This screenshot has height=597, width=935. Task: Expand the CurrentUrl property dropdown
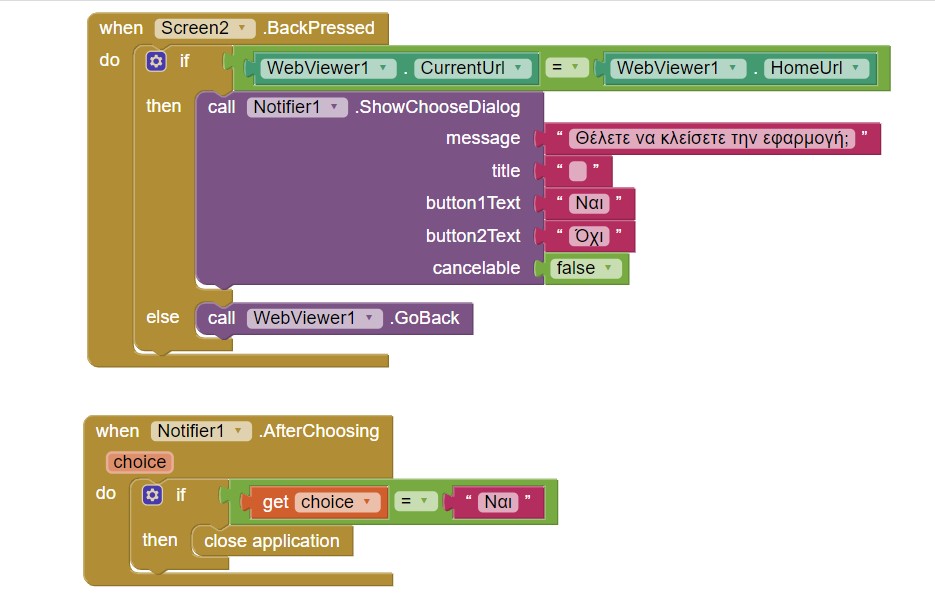517,69
